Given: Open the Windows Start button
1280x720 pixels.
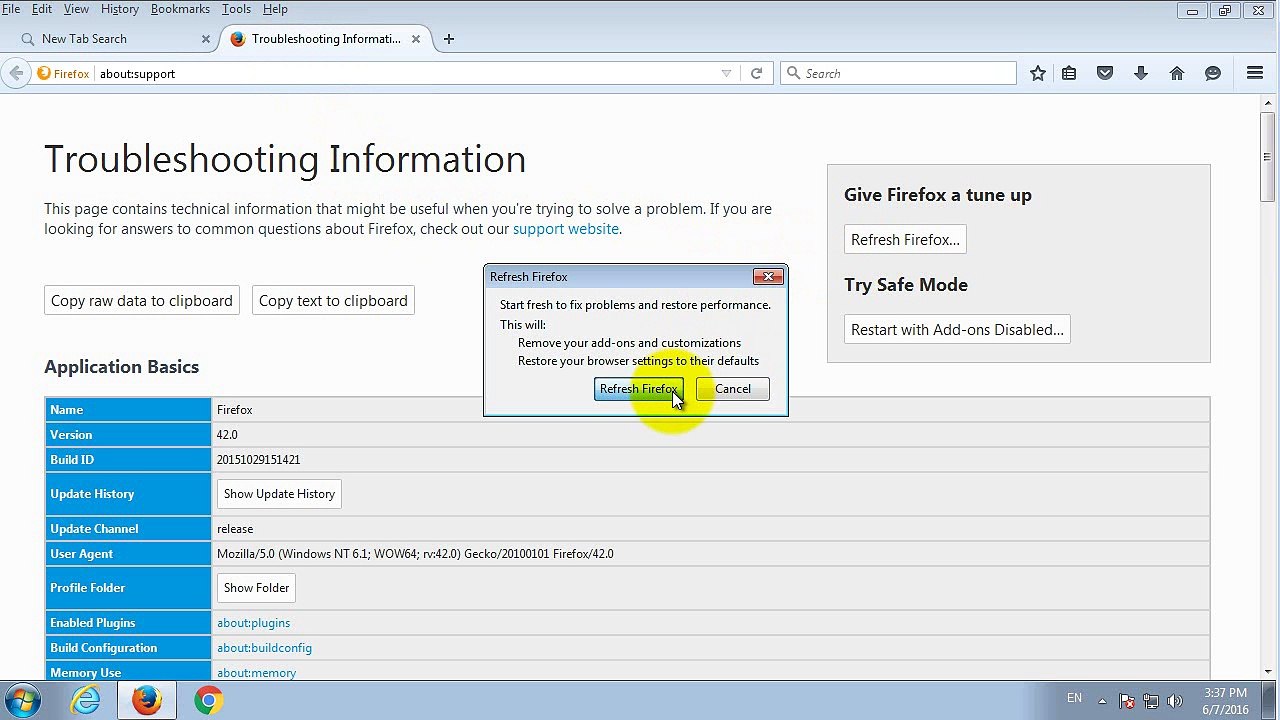Looking at the screenshot, I should (23, 700).
